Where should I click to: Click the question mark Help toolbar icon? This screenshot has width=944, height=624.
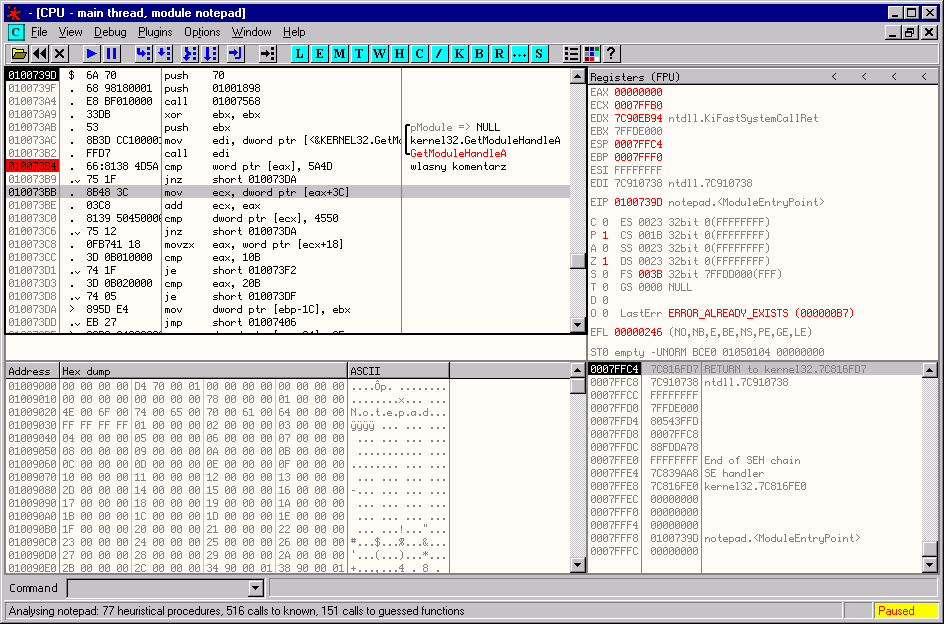611,54
